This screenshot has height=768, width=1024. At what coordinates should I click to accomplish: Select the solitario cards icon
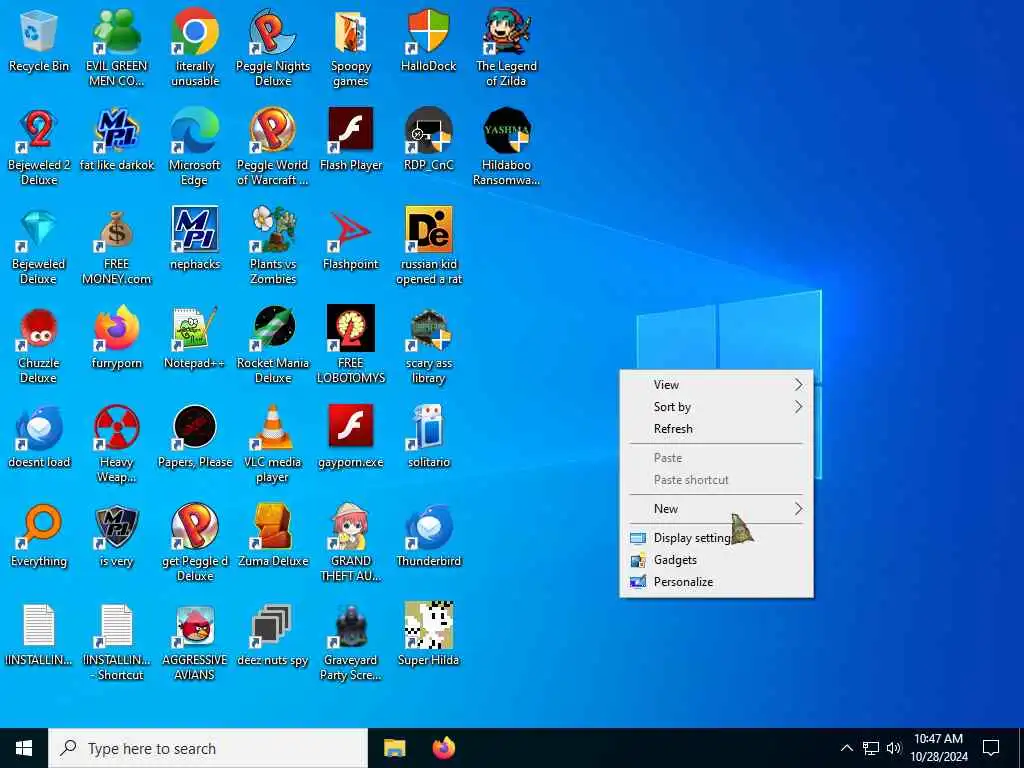pos(428,437)
